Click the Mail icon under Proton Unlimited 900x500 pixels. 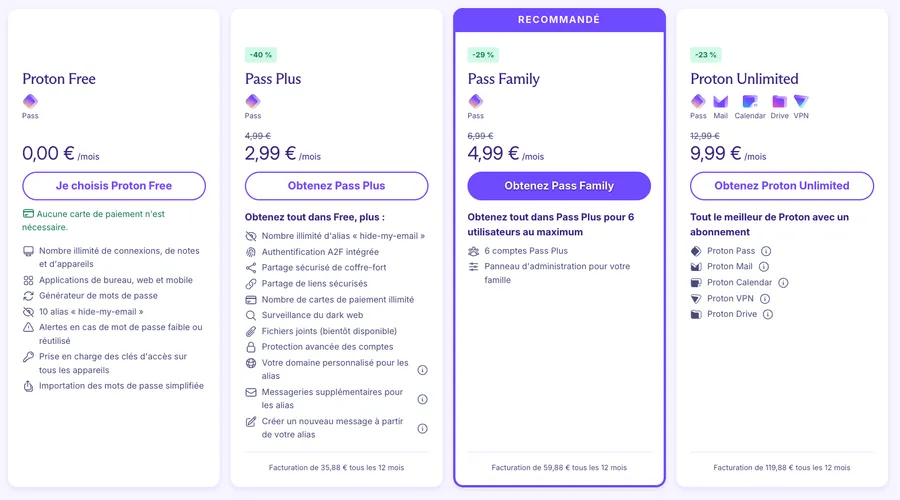(x=720, y=102)
